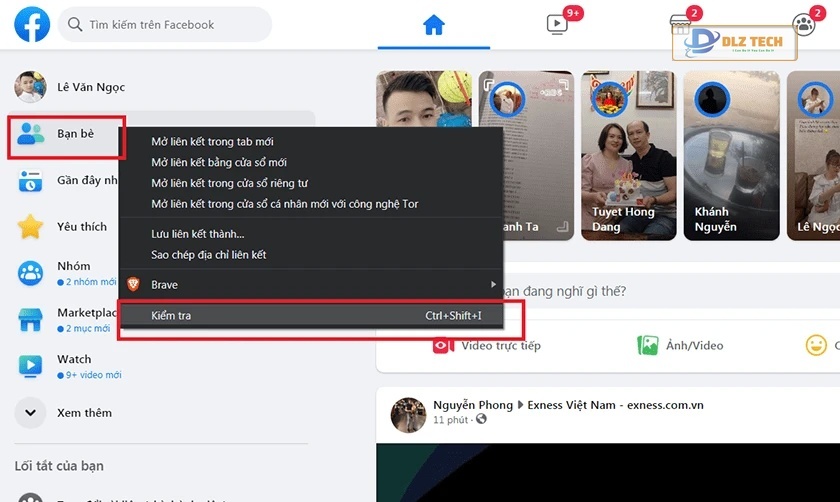840x502 pixels.
Task: Go to the Home feed tab
Action: (x=433, y=25)
